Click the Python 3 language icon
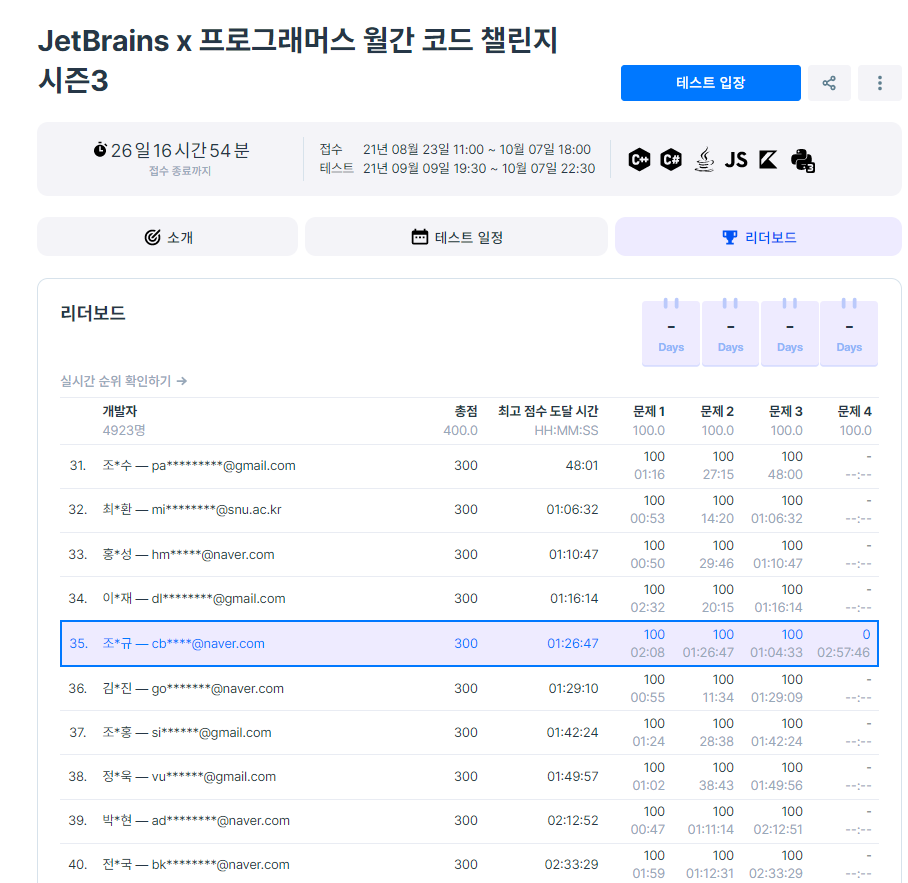The width and height of the screenshot is (908, 883). click(x=803, y=160)
